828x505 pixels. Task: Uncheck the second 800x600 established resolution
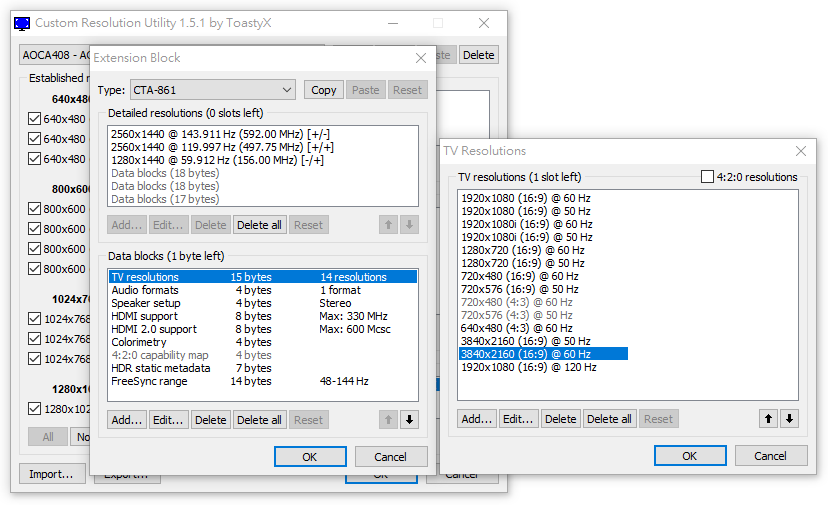(x=34, y=229)
